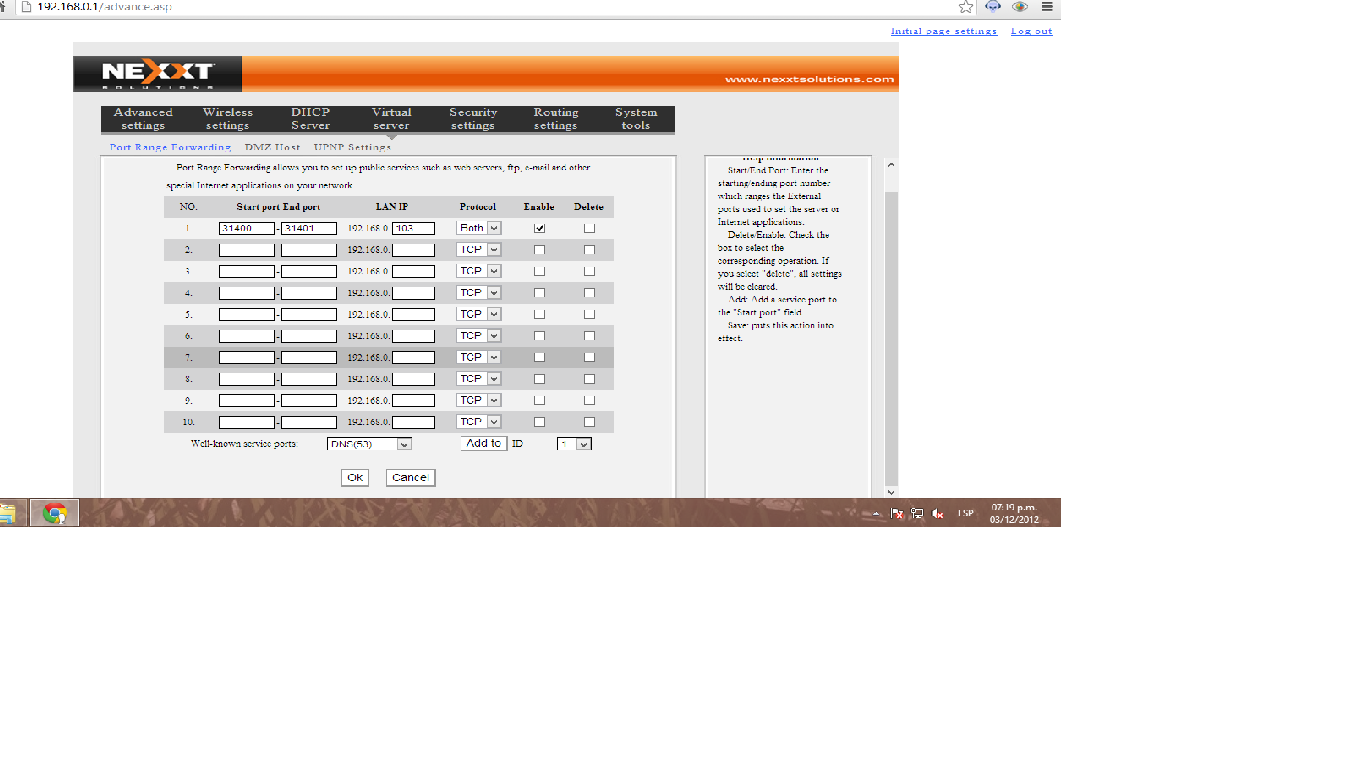The width and height of the screenshot is (1360, 768).
Task: Click scrollbar down arrow of the page
Action: (x=892, y=492)
